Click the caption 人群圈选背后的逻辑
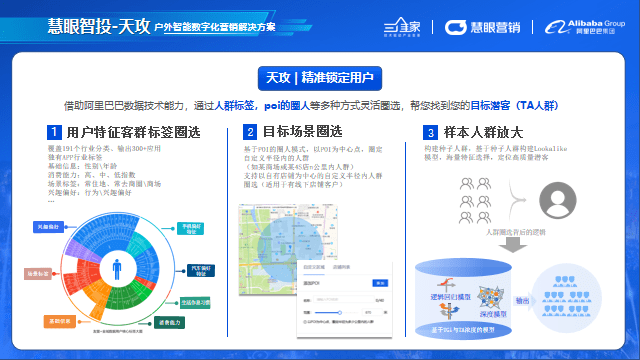This screenshot has height=360, width=640. click(516, 232)
